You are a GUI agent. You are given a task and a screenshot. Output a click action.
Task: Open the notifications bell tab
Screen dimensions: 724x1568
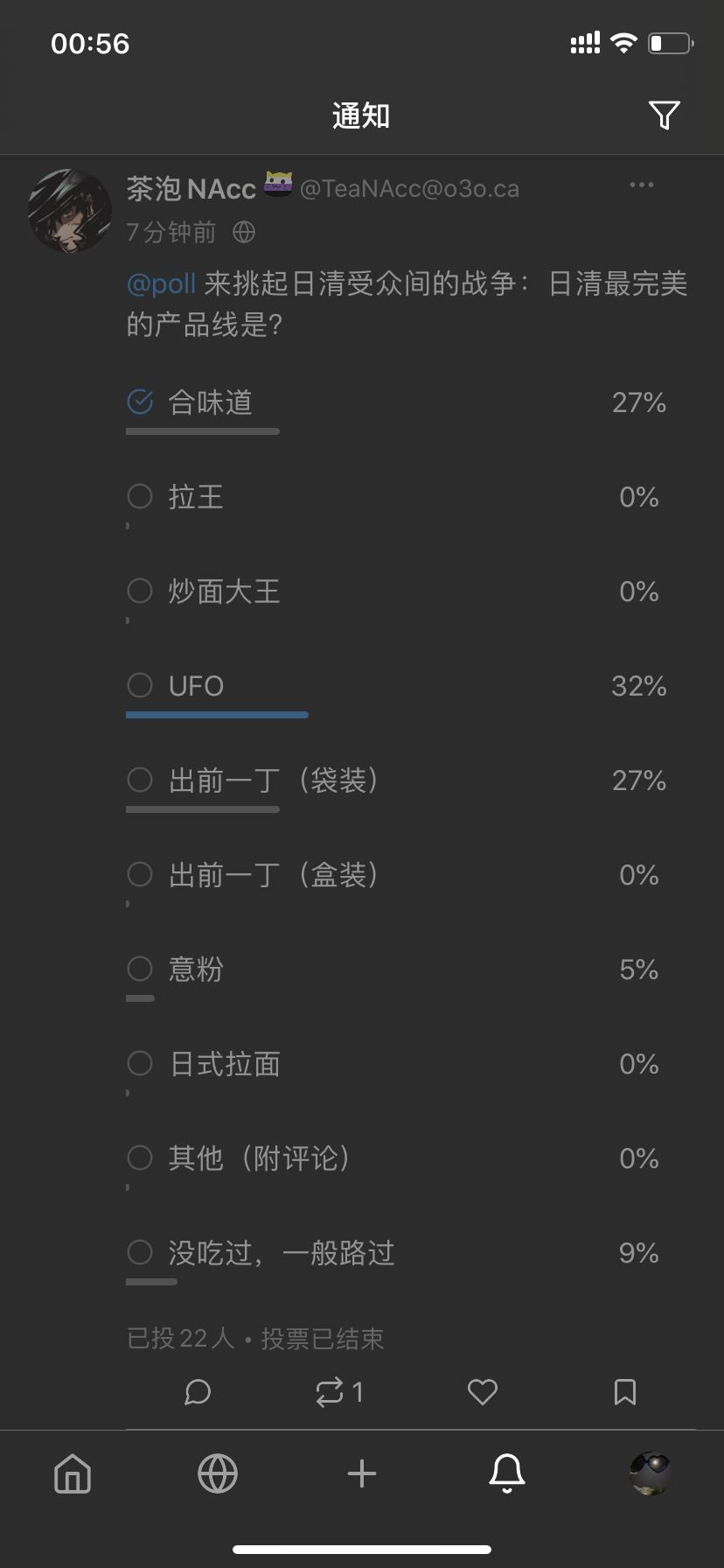pyautogui.click(x=506, y=1473)
